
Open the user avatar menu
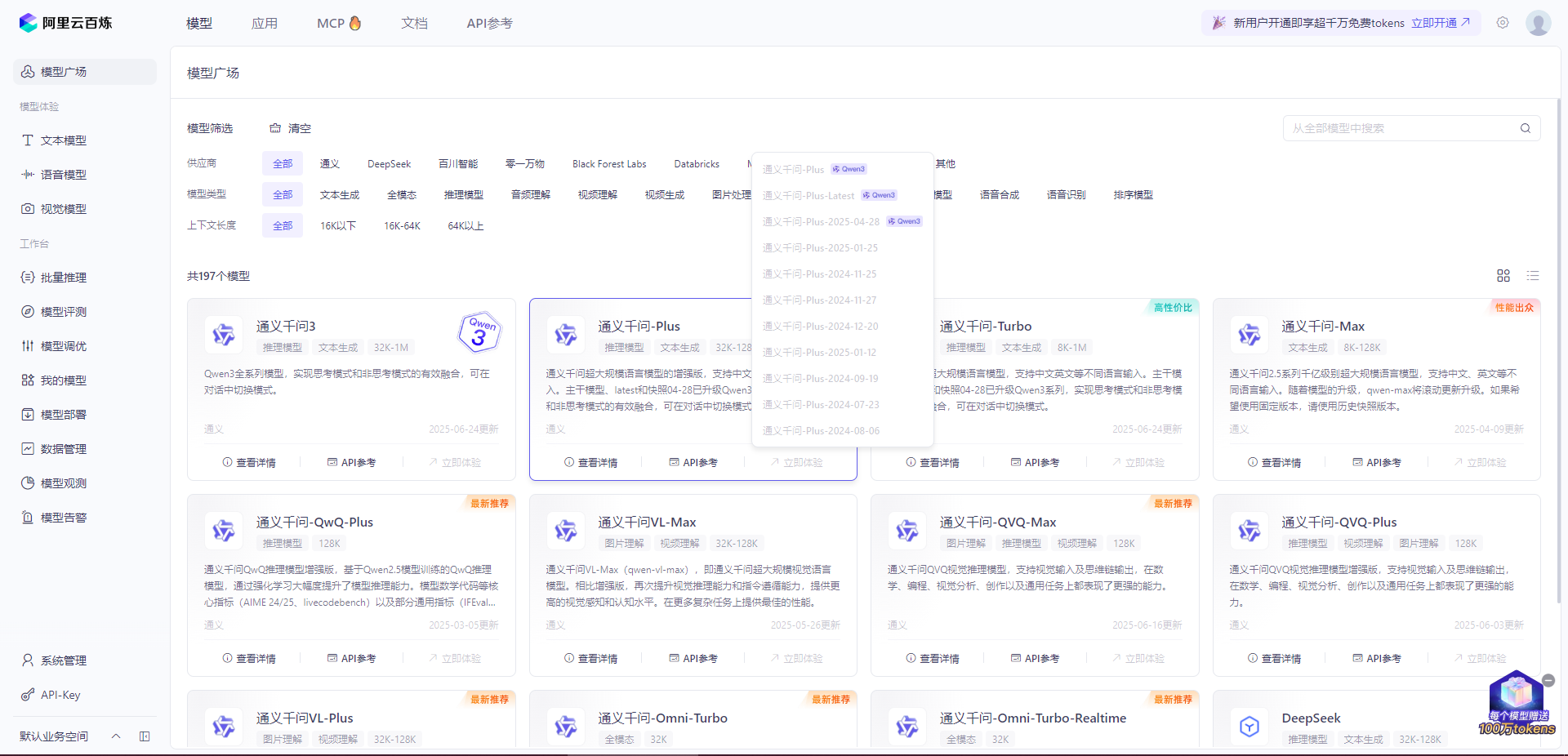[1539, 23]
